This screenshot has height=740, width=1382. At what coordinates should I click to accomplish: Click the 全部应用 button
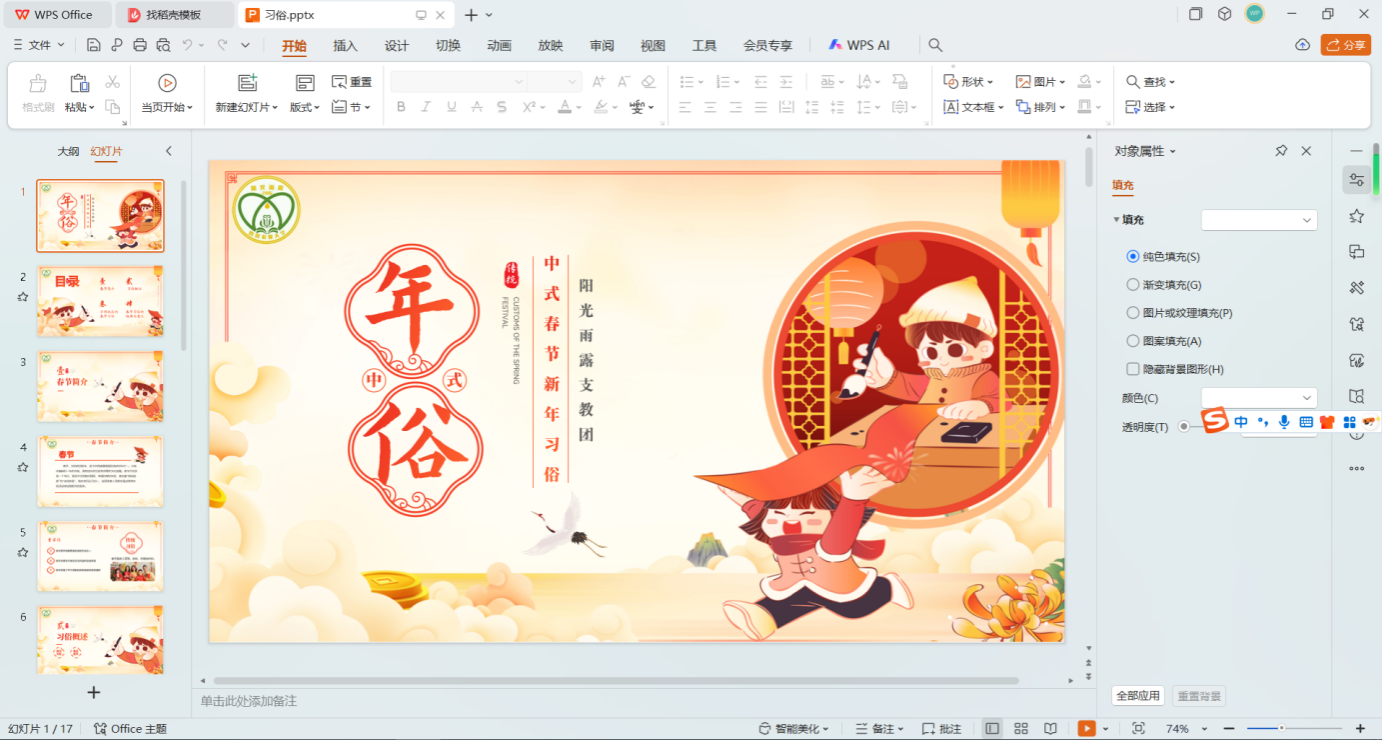coord(1138,696)
